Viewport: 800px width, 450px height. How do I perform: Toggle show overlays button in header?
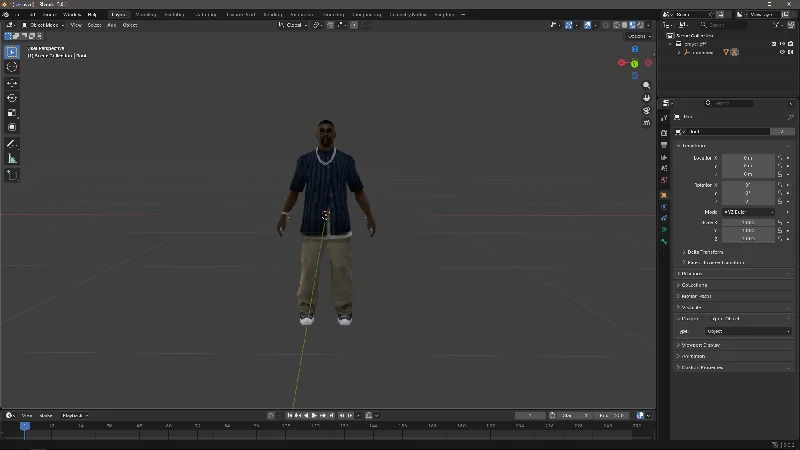pyautogui.click(x=587, y=25)
